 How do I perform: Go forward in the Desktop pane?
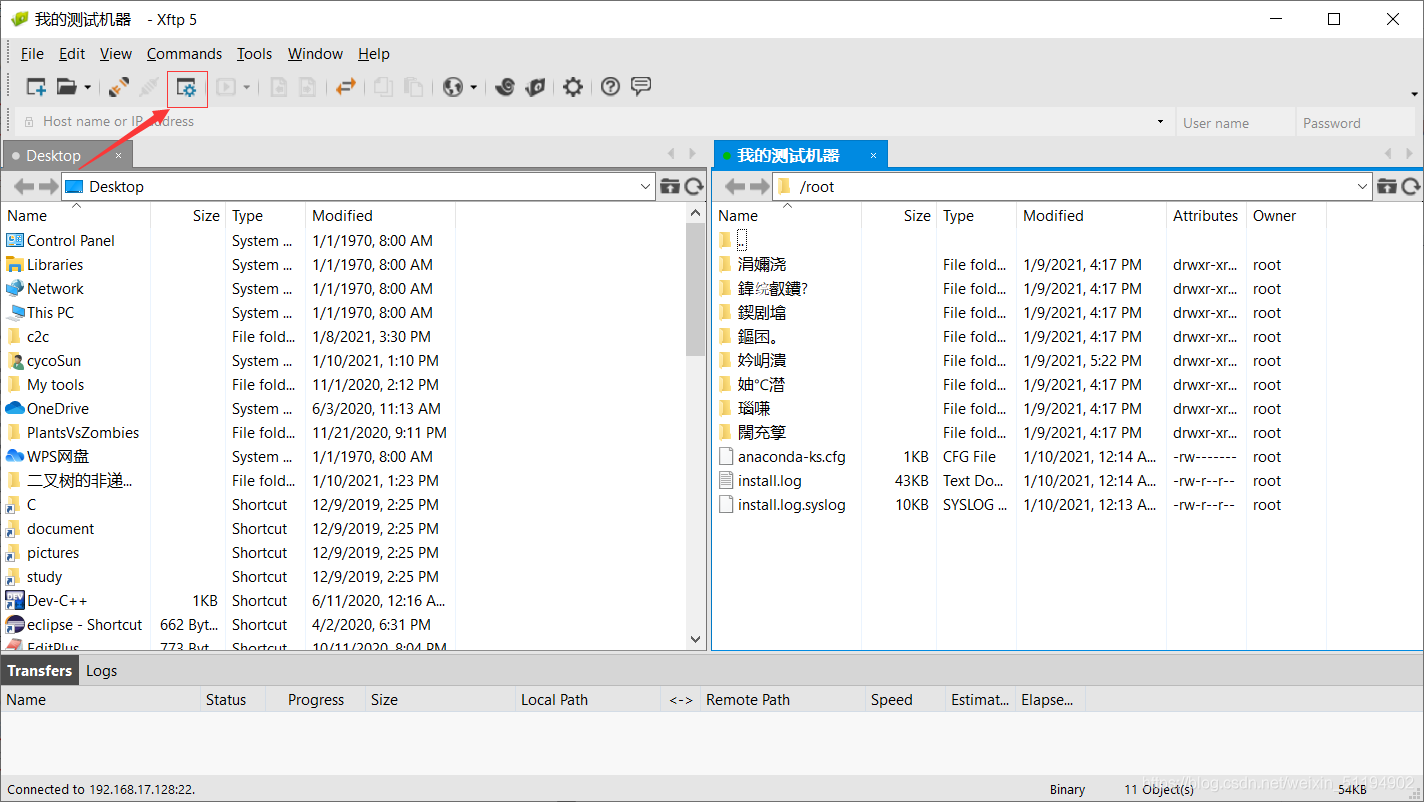tap(48, 186)
